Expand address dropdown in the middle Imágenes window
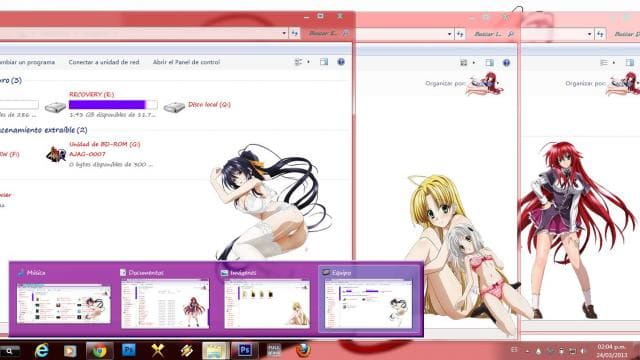 (x=449, y=34)
